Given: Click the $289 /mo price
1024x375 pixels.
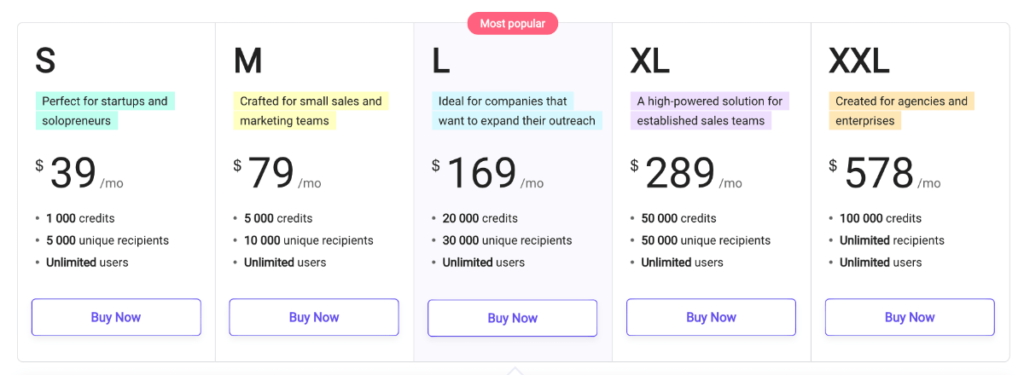Looking at the screenshot, I should (686, 174).
